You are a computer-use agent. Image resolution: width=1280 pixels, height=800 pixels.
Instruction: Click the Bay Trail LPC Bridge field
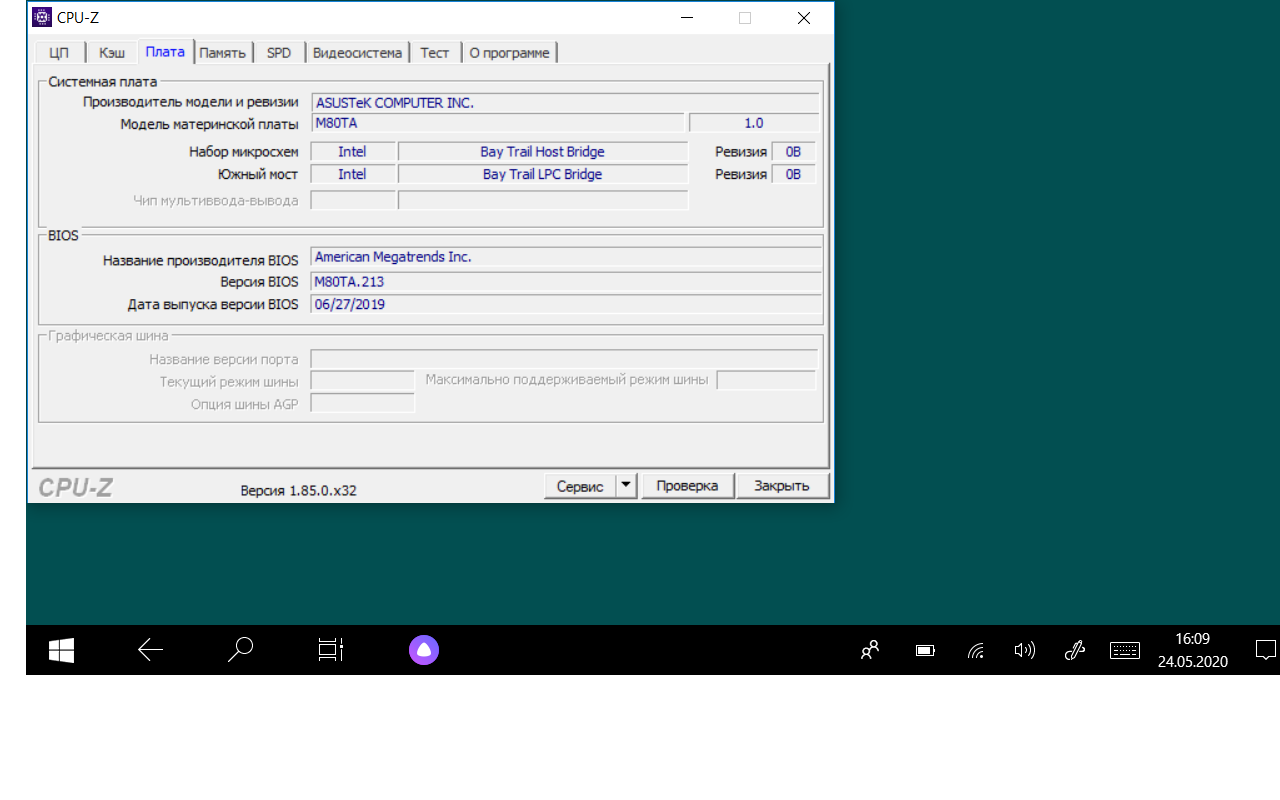click(543, 174)
